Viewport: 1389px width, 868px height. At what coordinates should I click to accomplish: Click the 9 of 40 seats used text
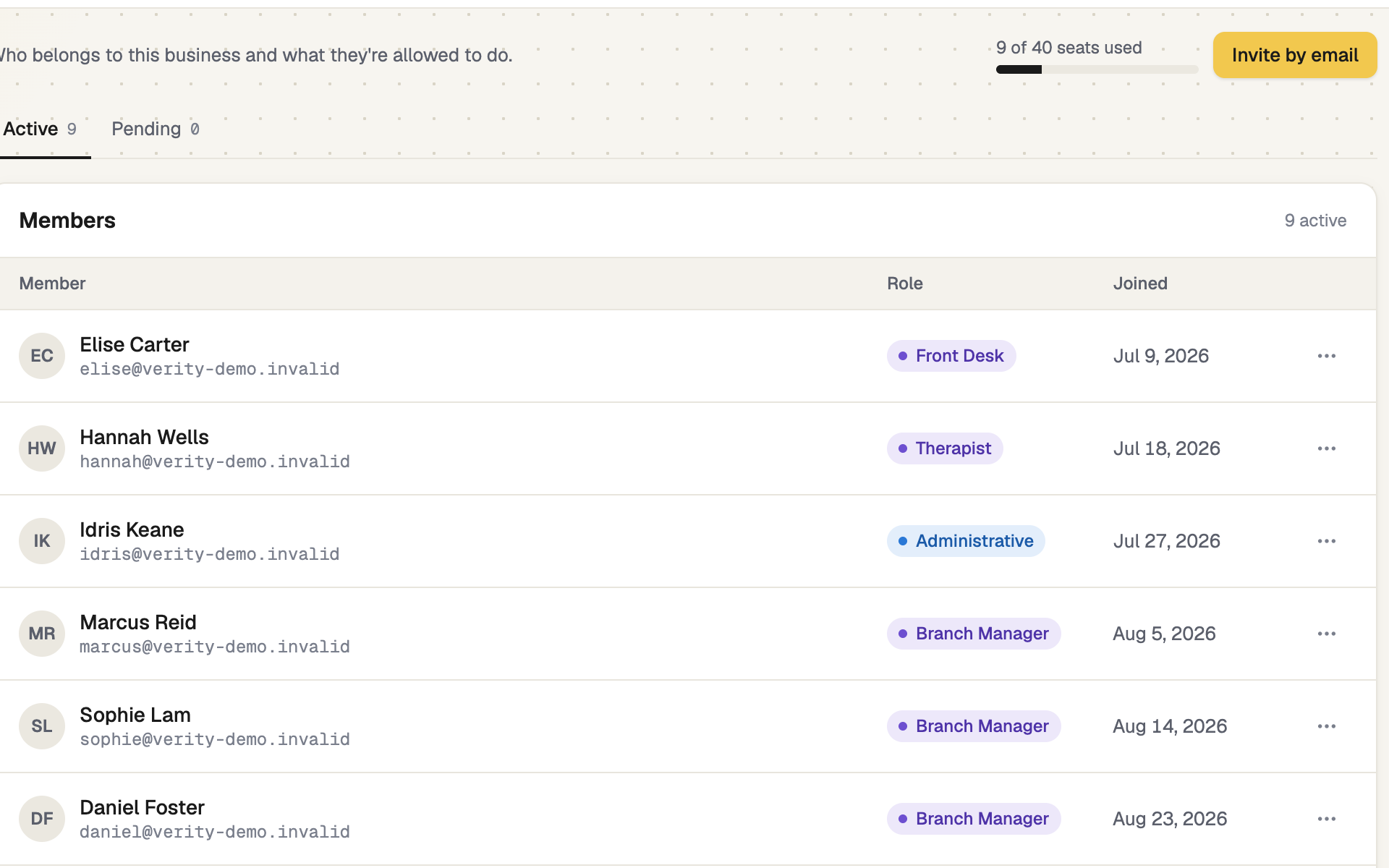1069,48
